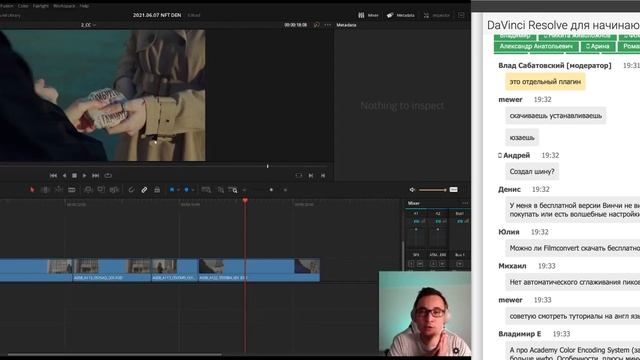Click username Влад Сабатовский [модератор]
The image size is (640, 360).
click(x=555, y=65)
